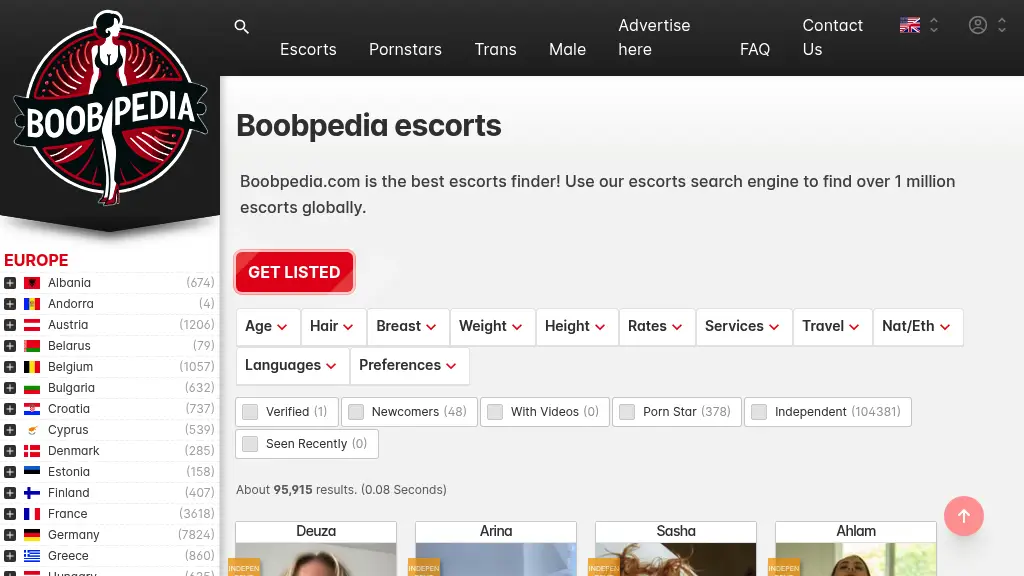Screen dimensions: 1024x576
Task: Open the user account icon menu
Action: click(986, 26)
